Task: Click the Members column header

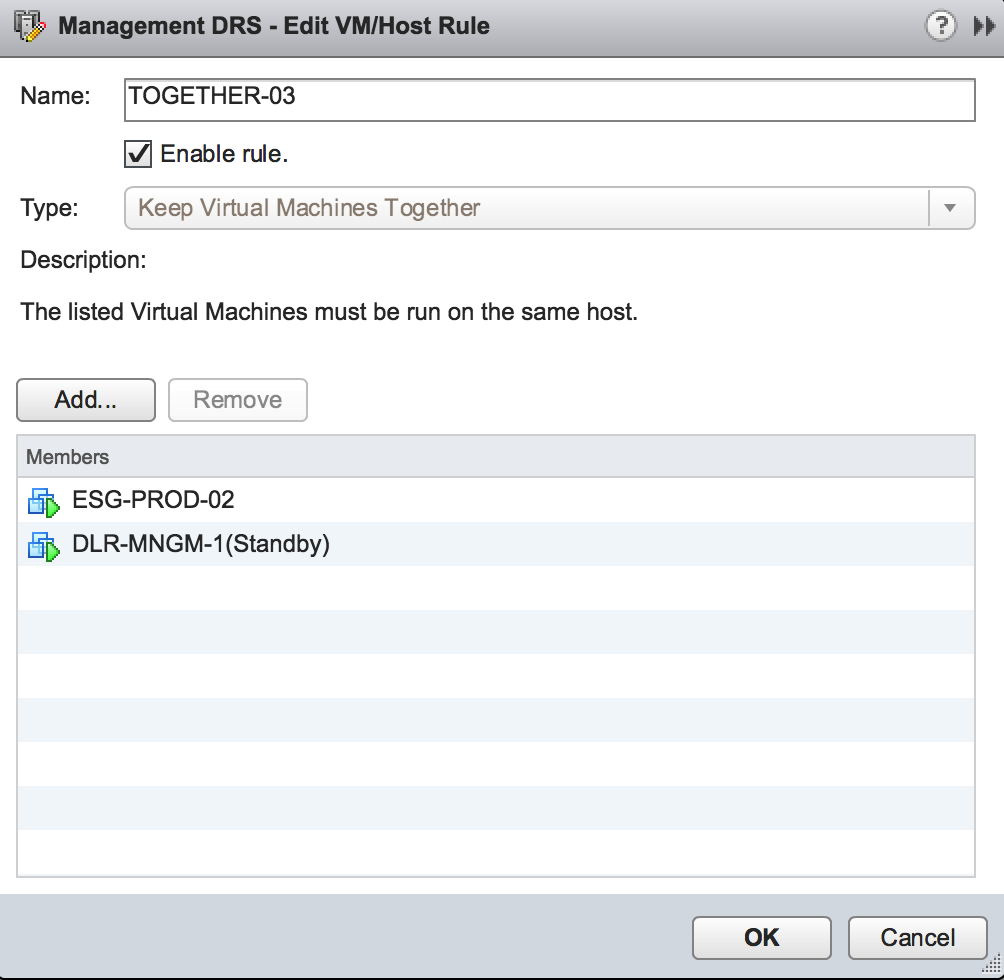Action: [495, 457]
